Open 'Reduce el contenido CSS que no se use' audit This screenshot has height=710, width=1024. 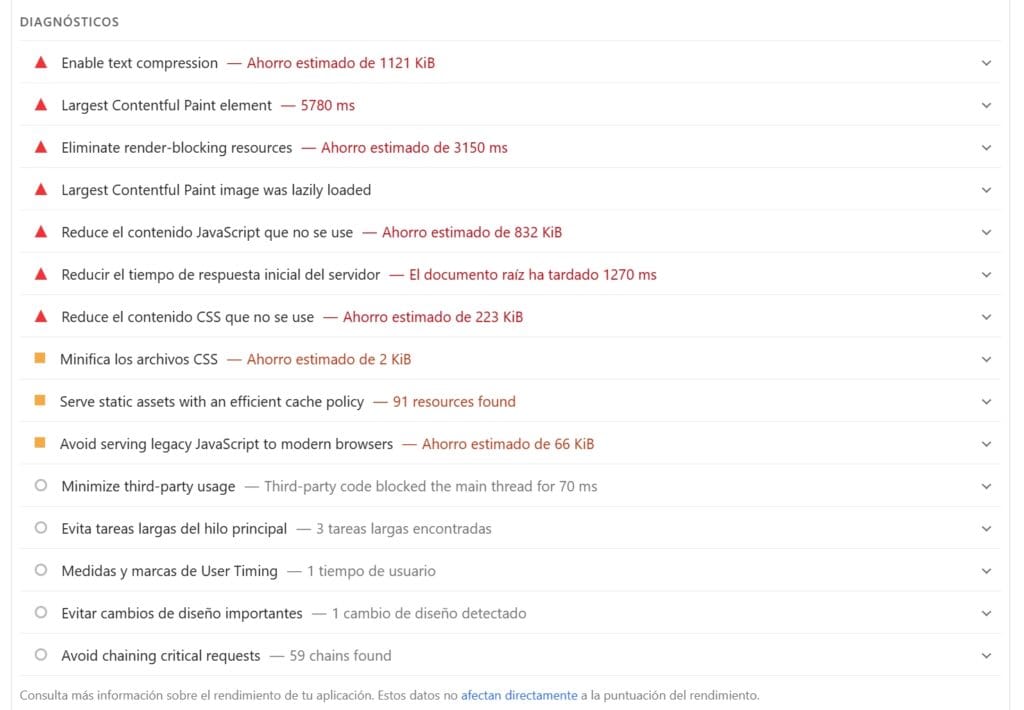coord(187,317)
